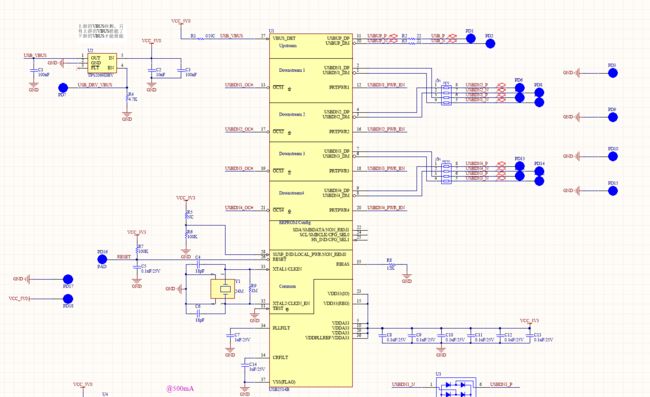Click the PD8 test point
This screenshot has height=397, width=650.
pos(539,92)
